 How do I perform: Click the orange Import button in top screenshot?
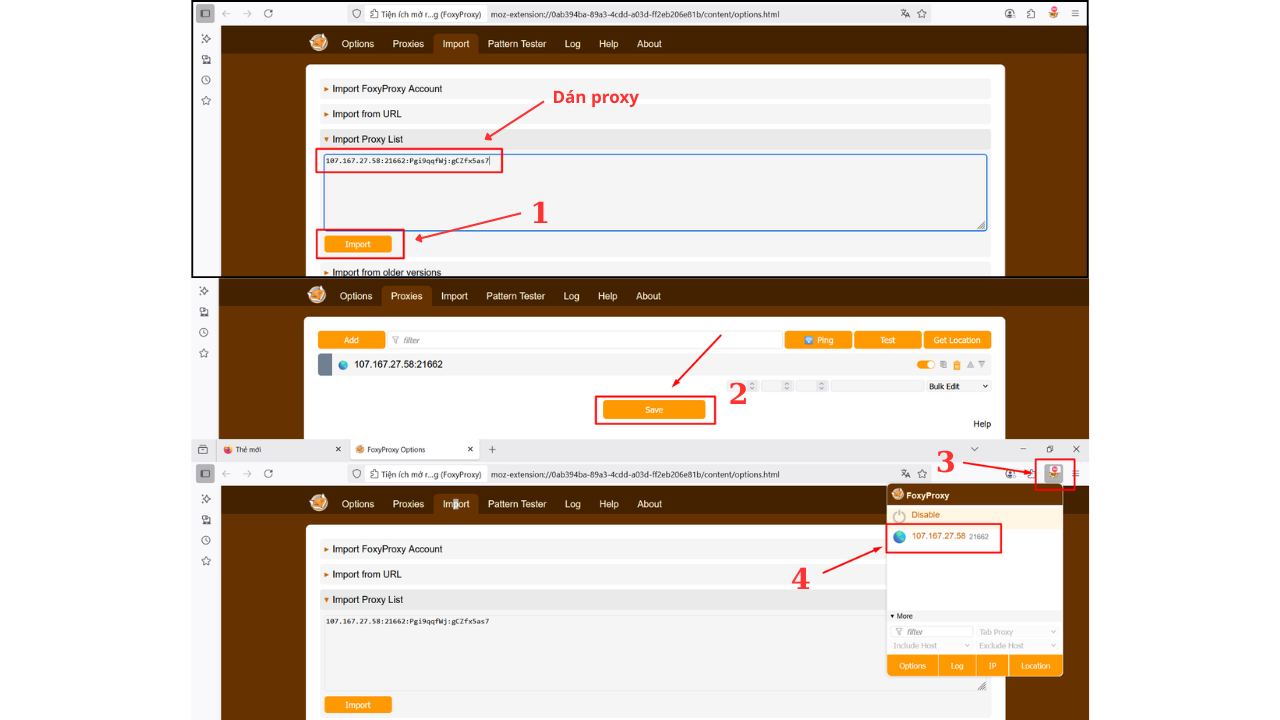click(x=358, y=244)
